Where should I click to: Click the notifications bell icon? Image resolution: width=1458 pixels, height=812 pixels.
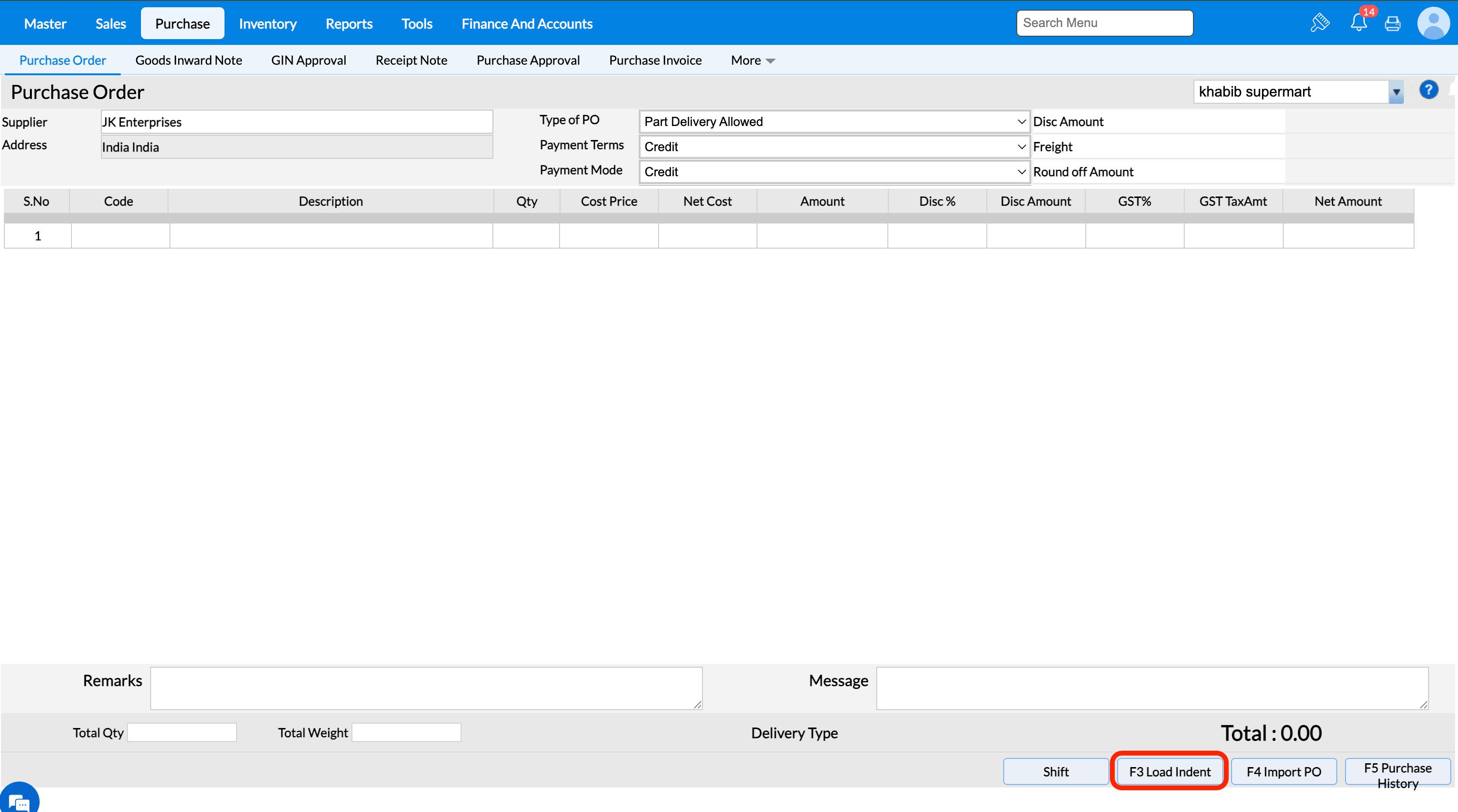coord(1359,23)
